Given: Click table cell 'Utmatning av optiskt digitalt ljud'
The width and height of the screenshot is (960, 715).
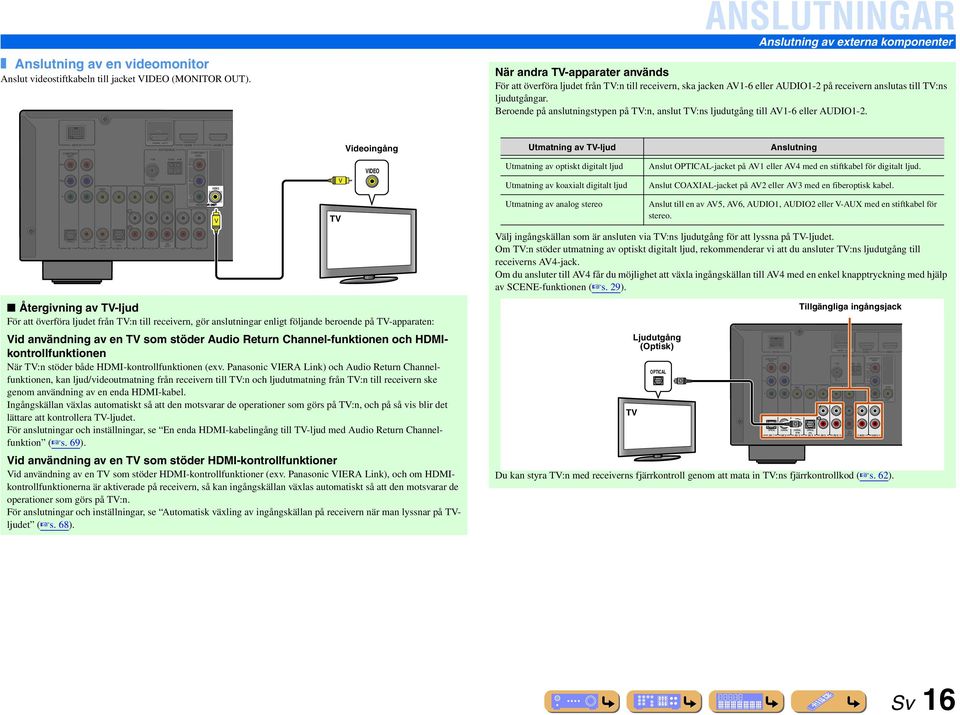Looking at the screenshot, I should tap(564, 166).
